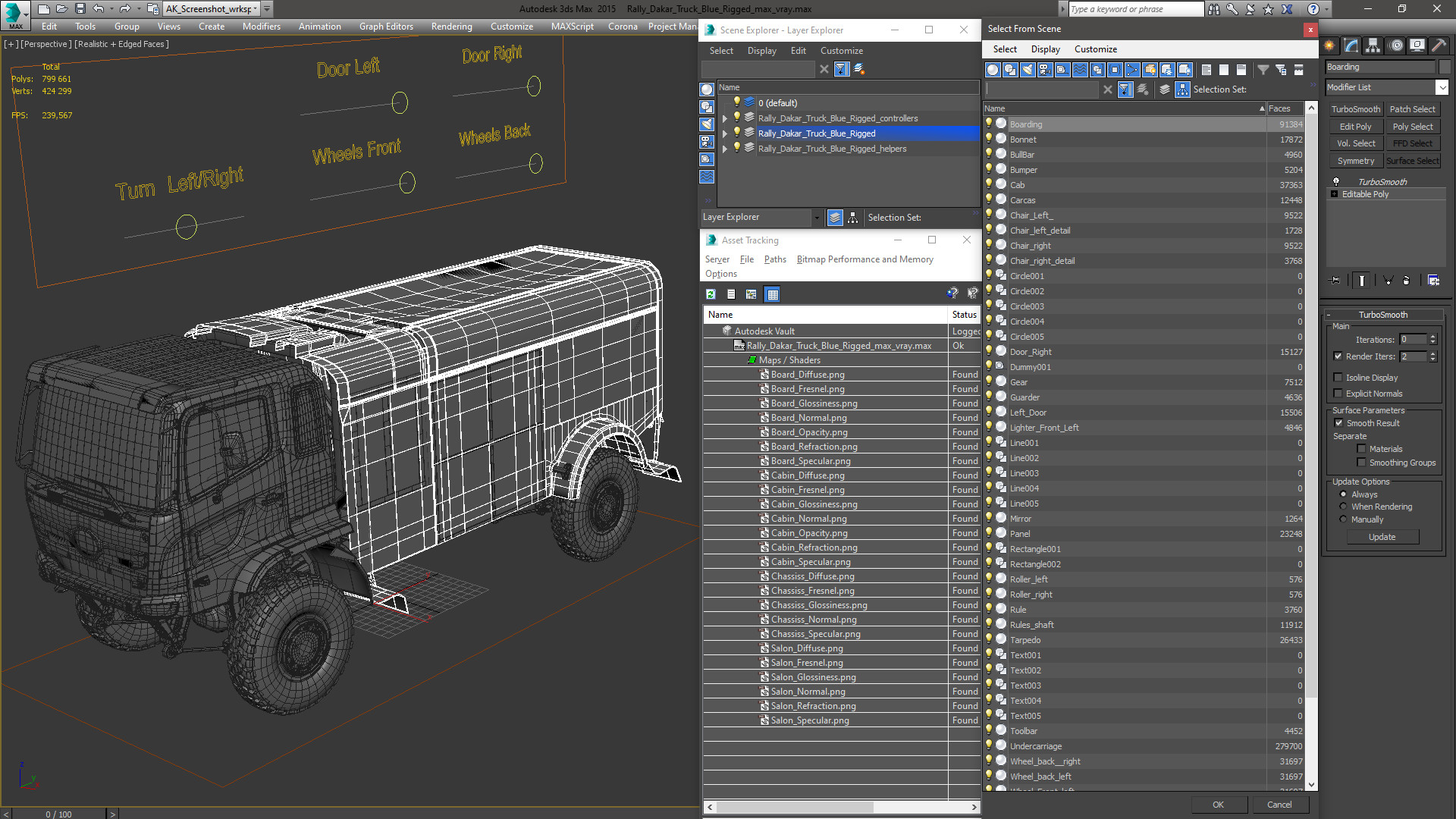The image size is (1456, 819).
Task: Open MAXScript menu
Action: [573, 27]
